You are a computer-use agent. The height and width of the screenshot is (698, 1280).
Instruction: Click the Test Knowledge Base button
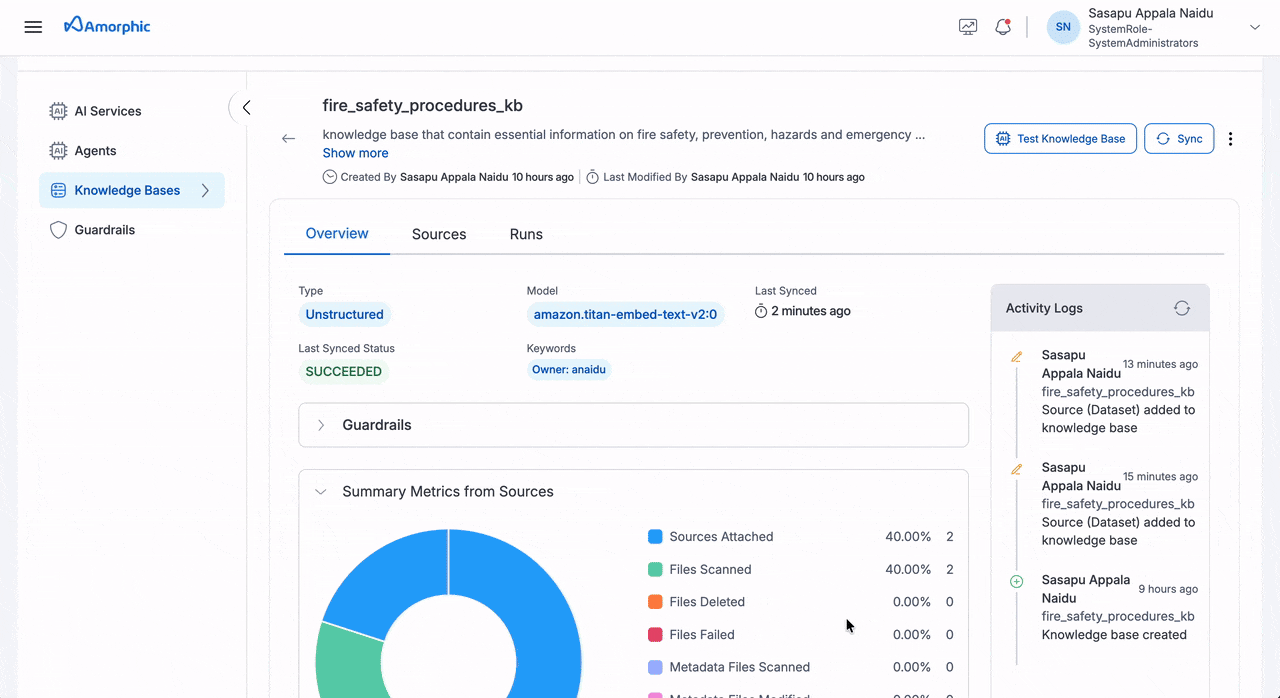1060,138
